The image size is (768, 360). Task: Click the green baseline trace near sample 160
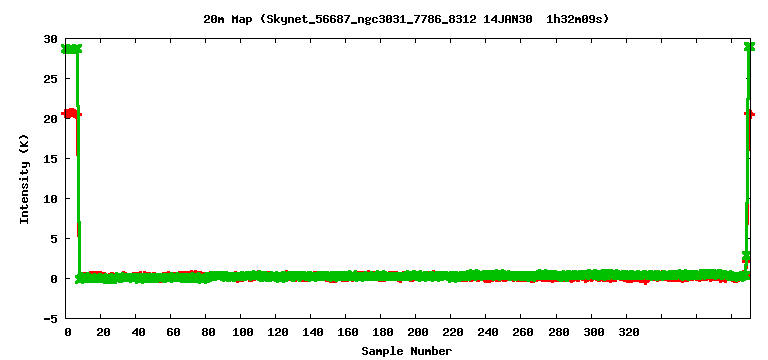349,277
